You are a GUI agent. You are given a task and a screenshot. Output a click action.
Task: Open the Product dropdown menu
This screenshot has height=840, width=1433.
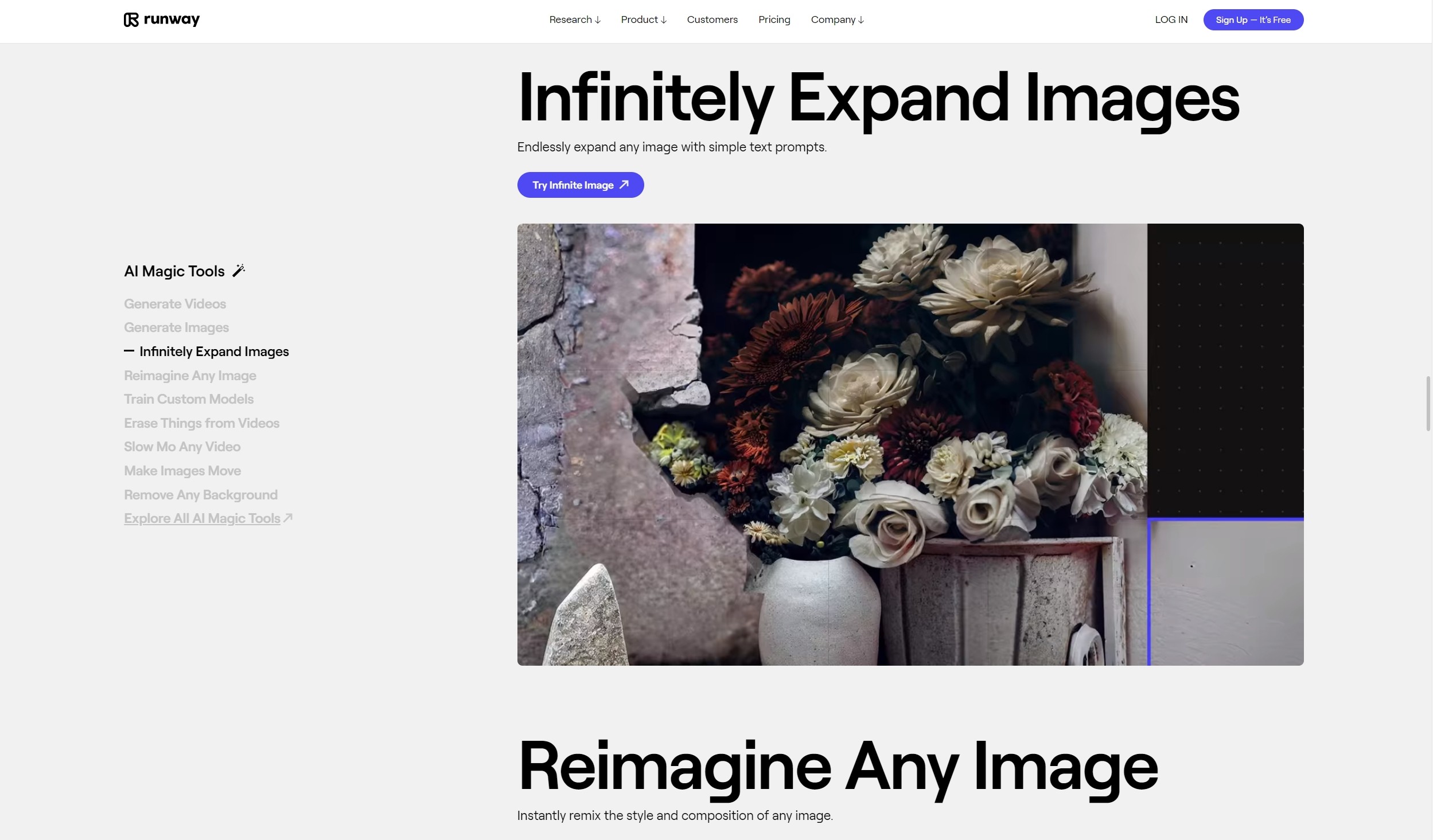pos(644,20)
